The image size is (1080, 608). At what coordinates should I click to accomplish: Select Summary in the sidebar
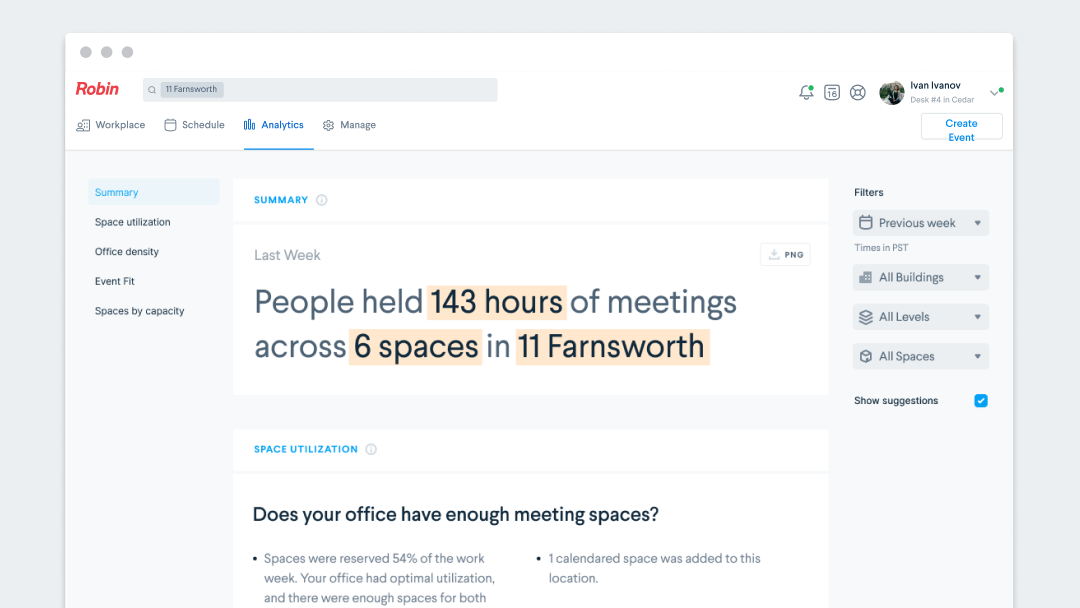pyautogui.click(x=154, y=192)
